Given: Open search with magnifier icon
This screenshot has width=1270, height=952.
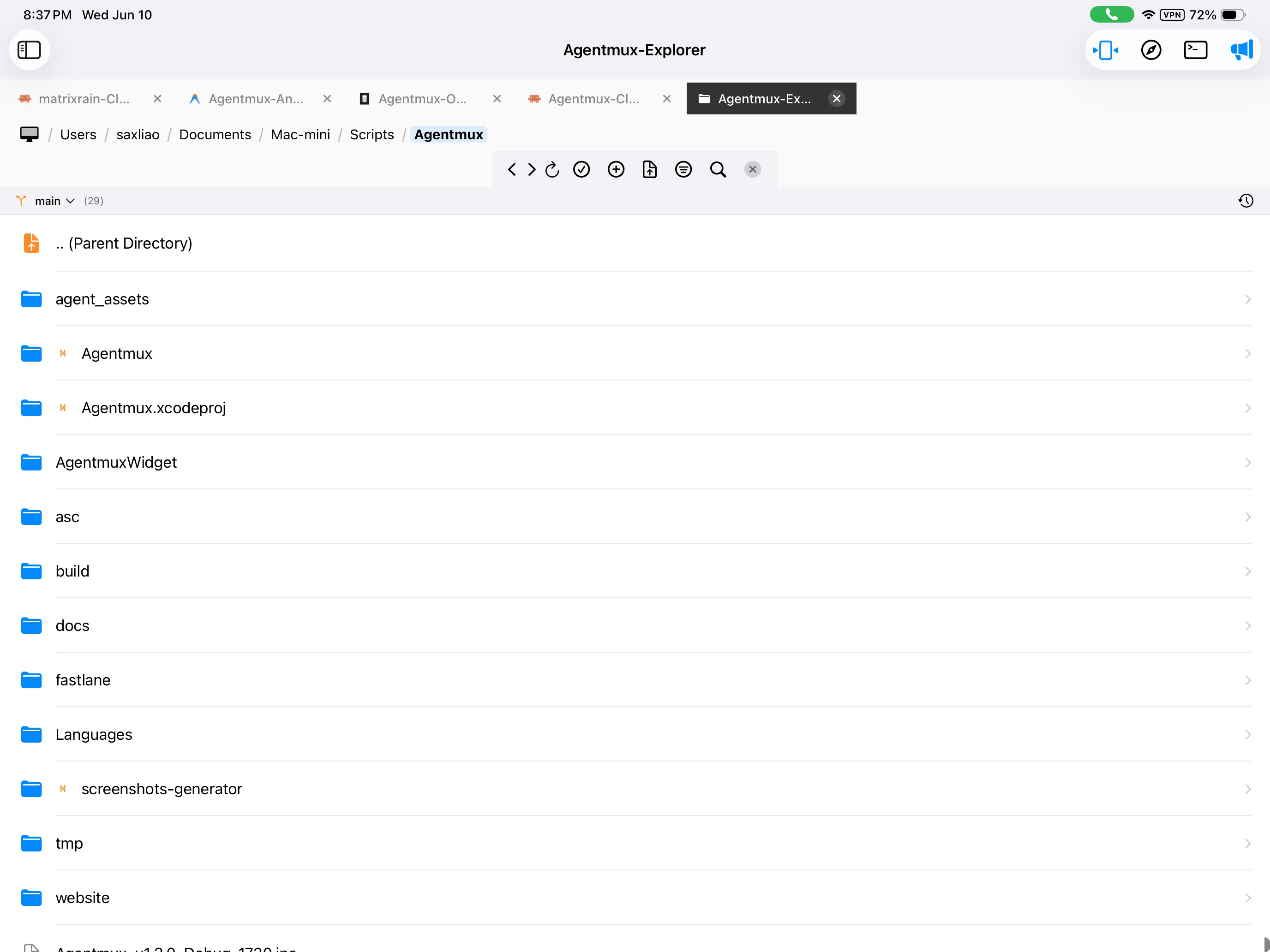Looking at the screenshot, I should (718, 169).
